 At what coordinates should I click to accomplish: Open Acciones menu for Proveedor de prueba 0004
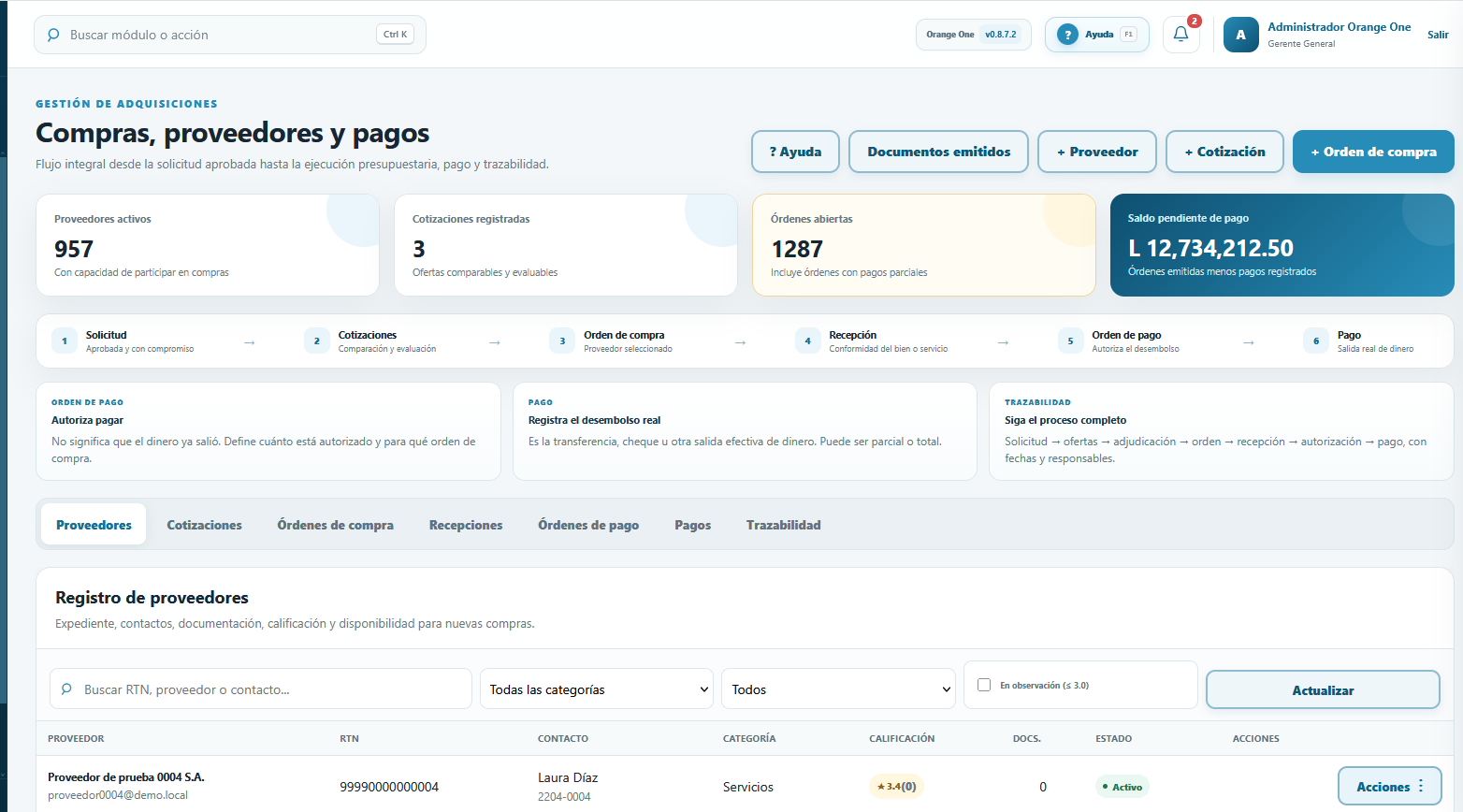1390,787
